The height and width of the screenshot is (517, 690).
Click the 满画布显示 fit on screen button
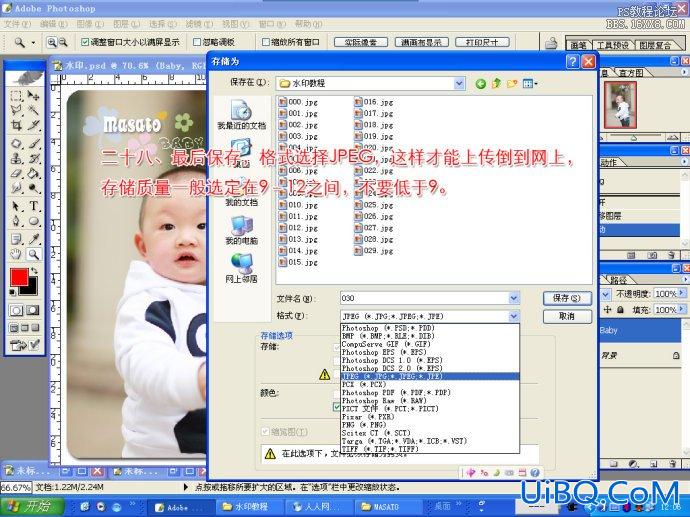[421, 42]
